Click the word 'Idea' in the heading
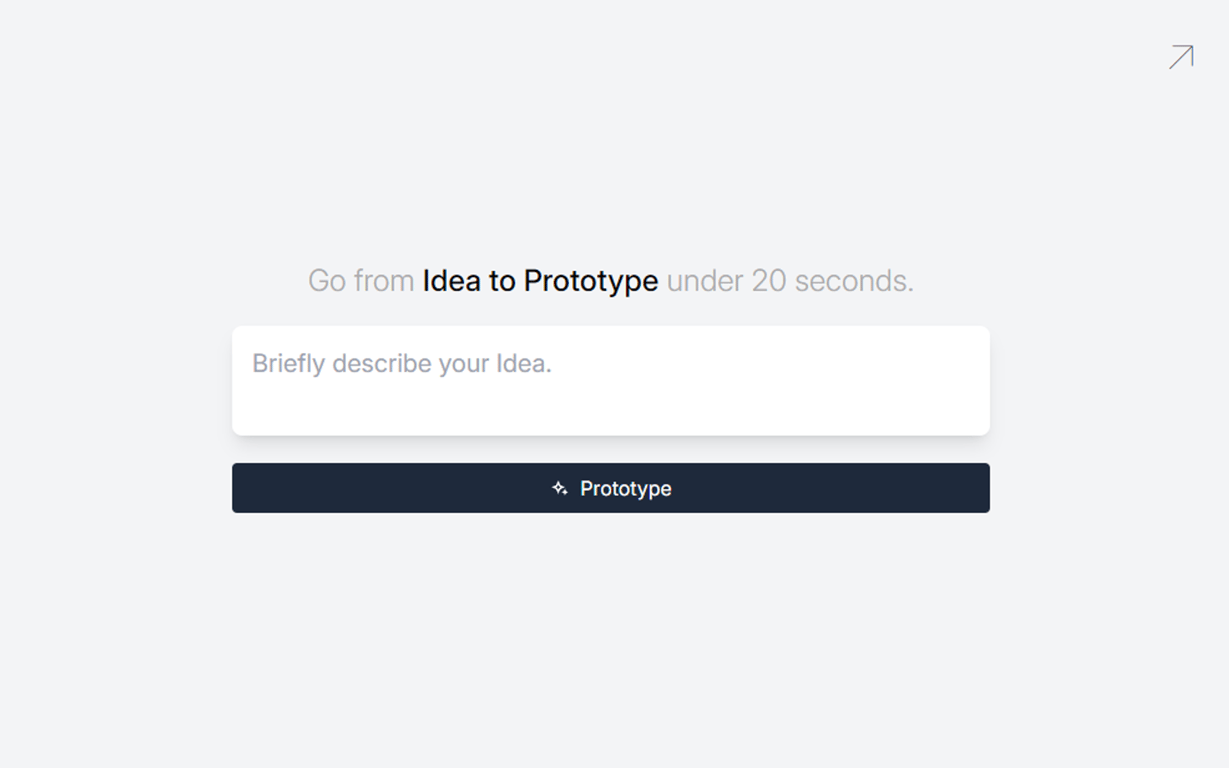The width and height of the screenshot is (1229, 768). coord(451,281)
